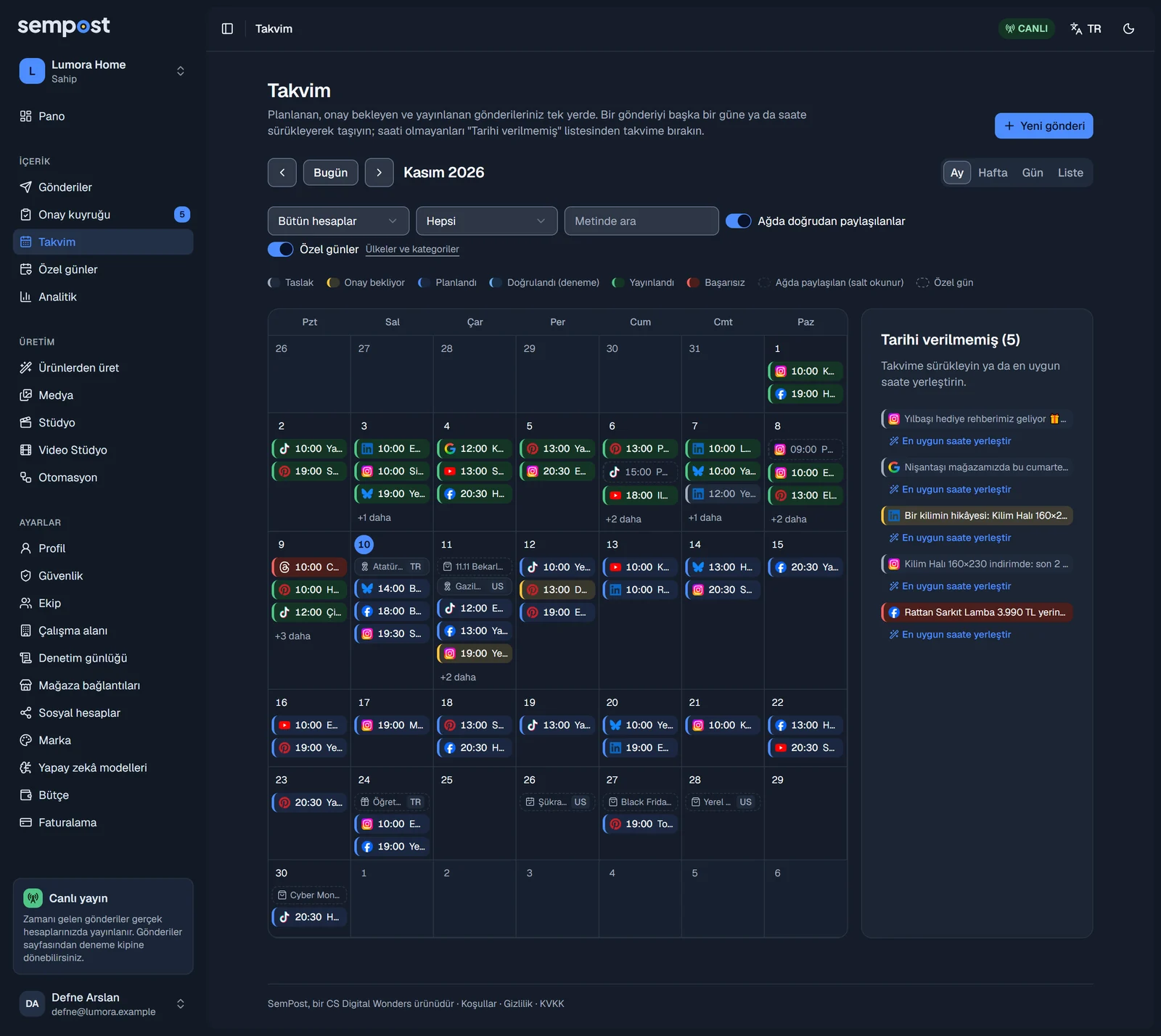Click the Bugün button
Image resolution: width=1161 pixels, height=1036 pixels.
pyautogui.click(x=331, y=173)
